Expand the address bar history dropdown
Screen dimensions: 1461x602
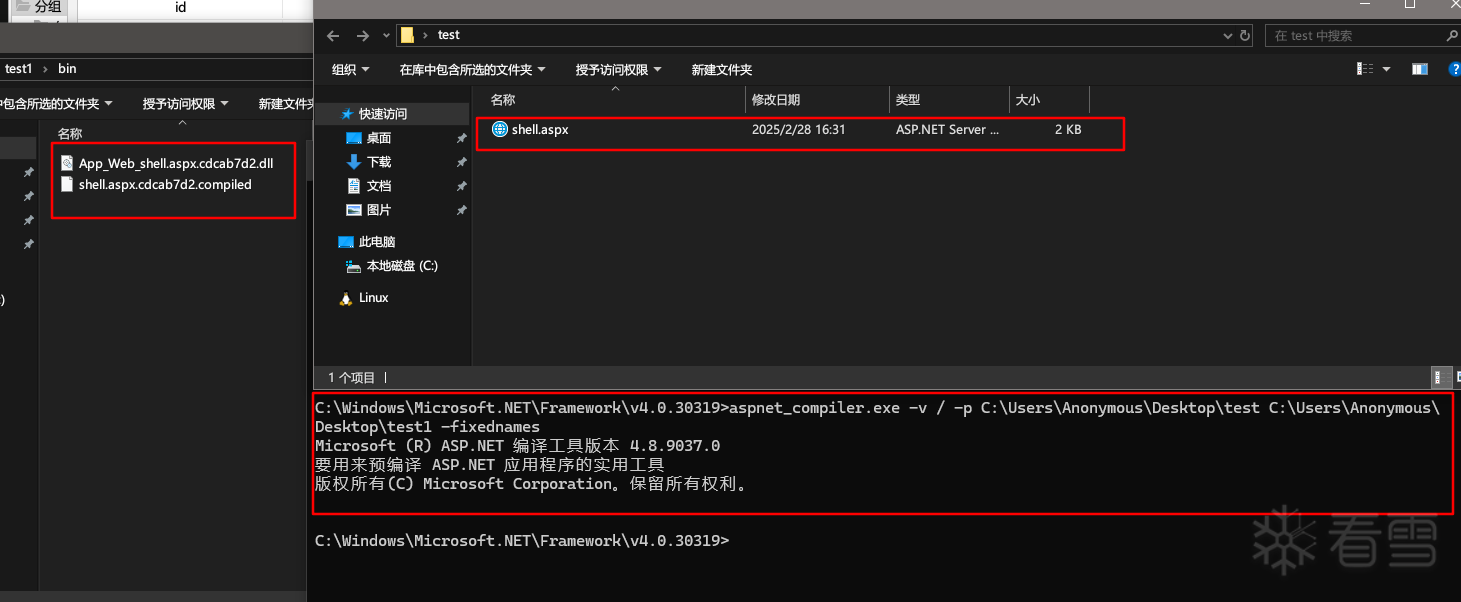1229,35
